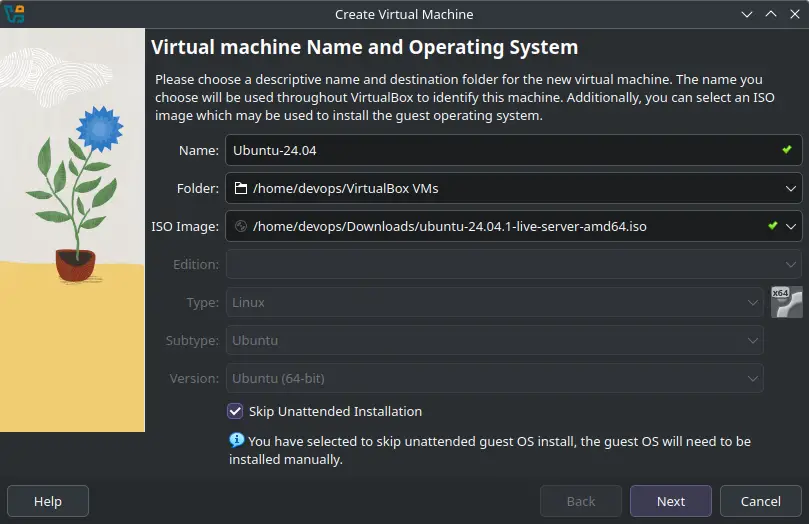Click the VirtualBox logo in title bar

pyautogui.click(x=14, y=14)
